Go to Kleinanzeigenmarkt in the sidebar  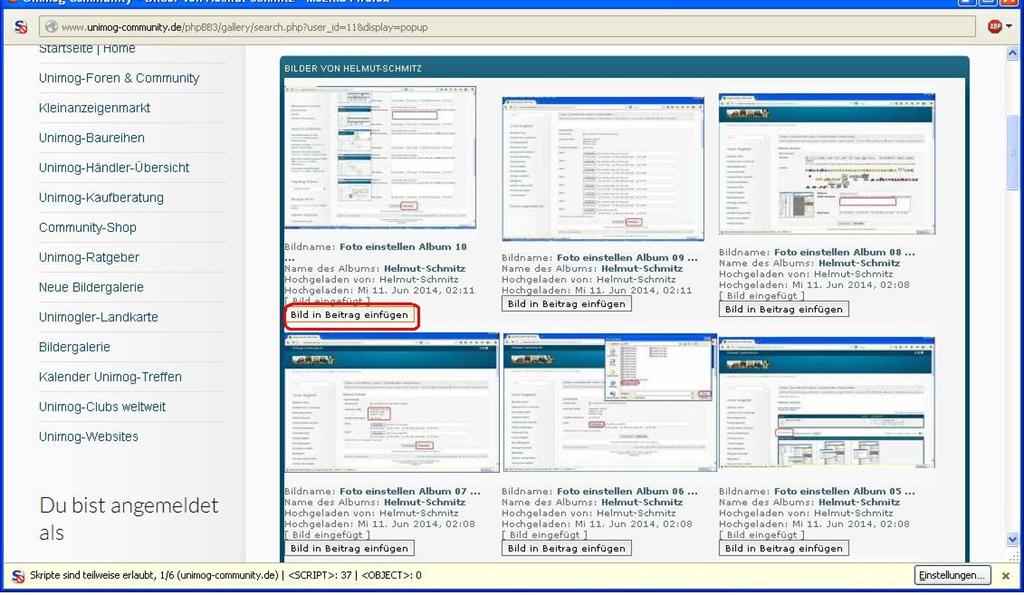[95, 108]
